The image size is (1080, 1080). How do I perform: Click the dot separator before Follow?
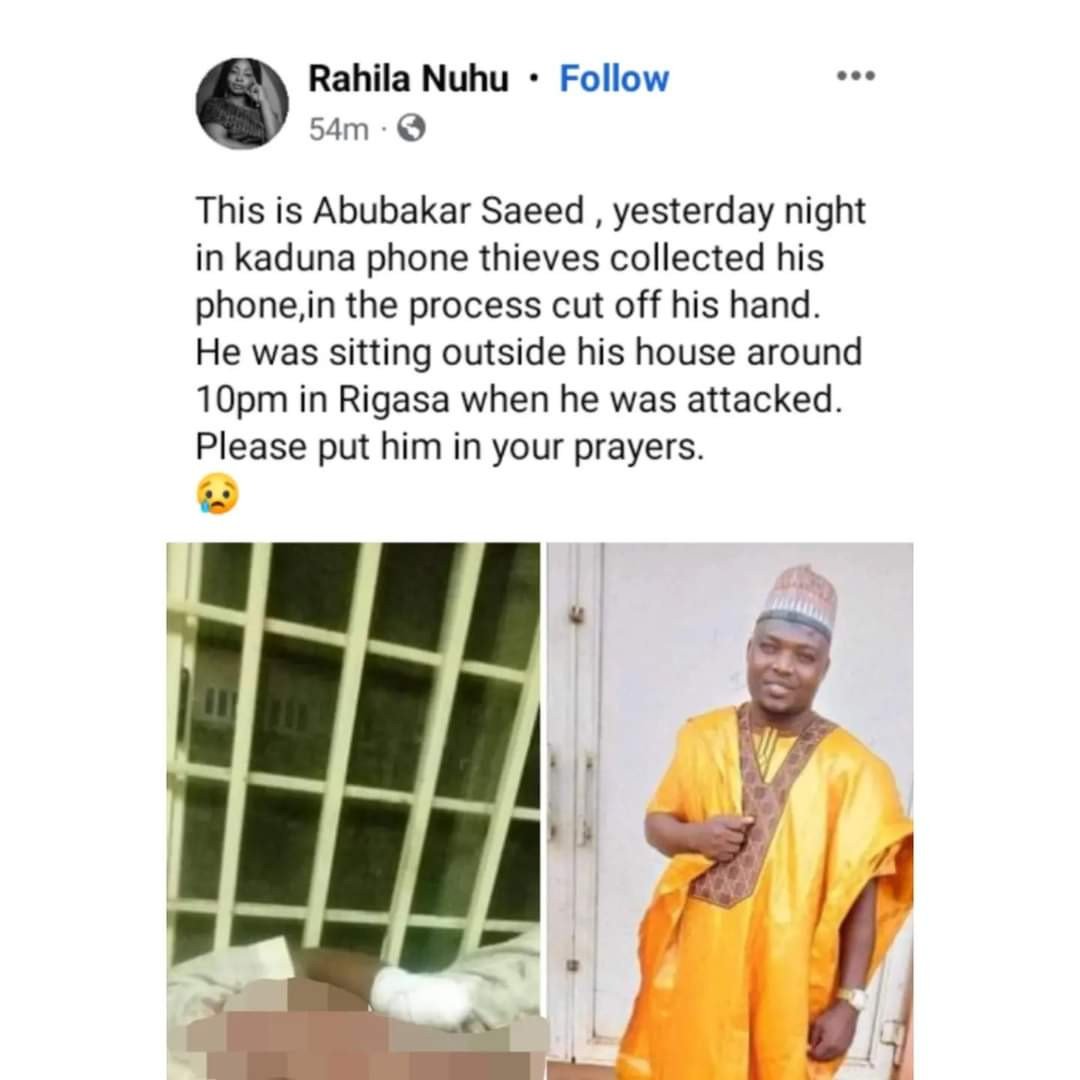tap(532, 79)
